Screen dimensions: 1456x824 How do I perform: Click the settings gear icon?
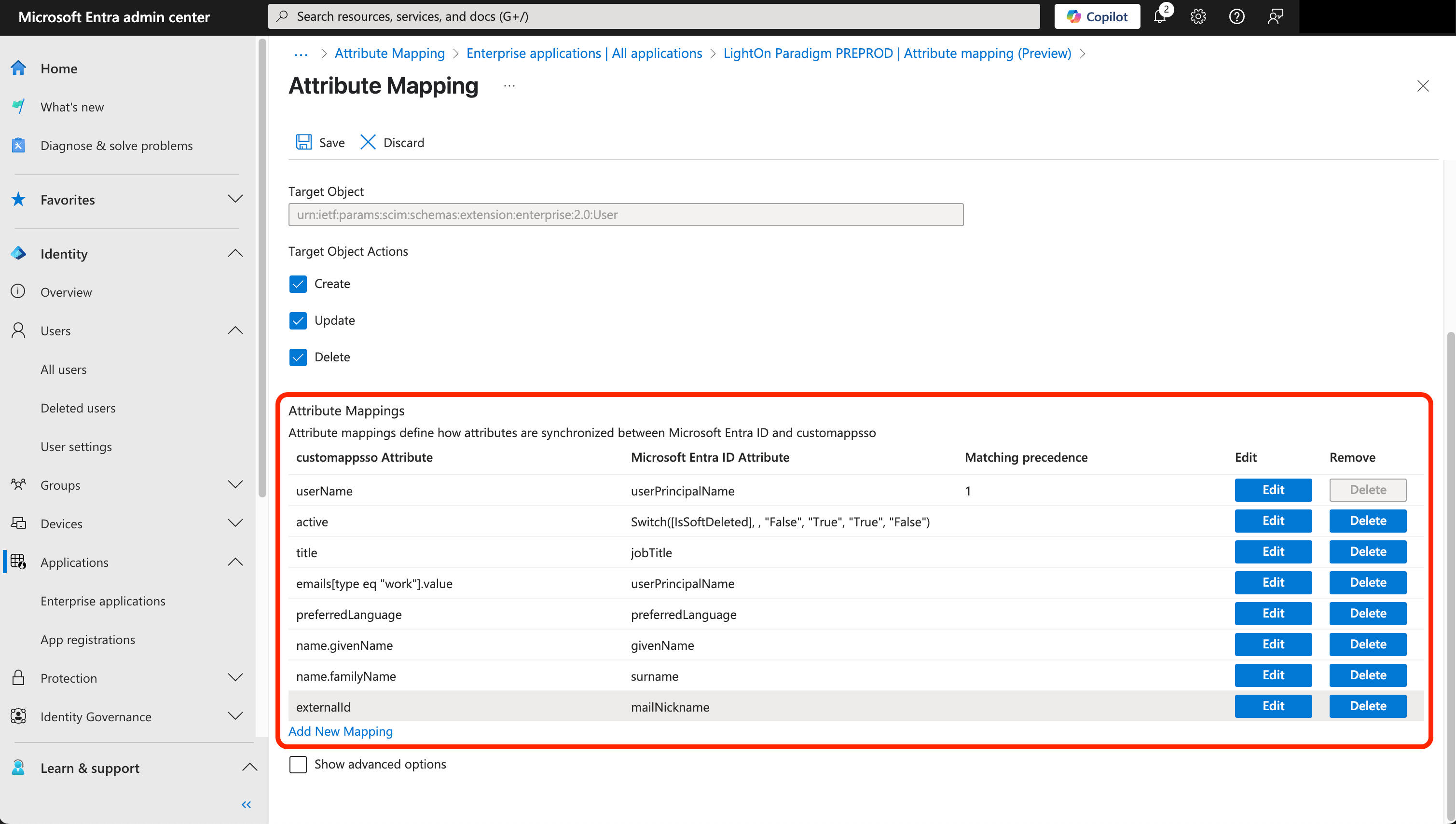(1198, 16)
